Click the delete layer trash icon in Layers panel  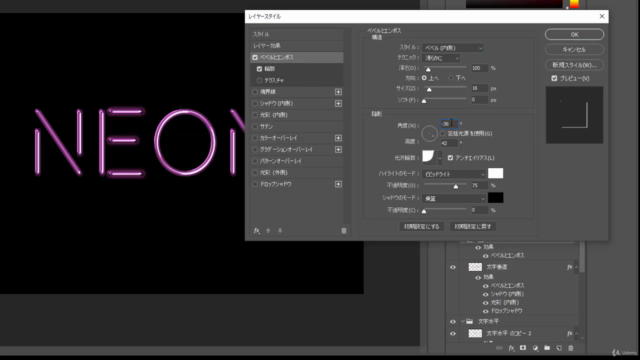(571, 348)
